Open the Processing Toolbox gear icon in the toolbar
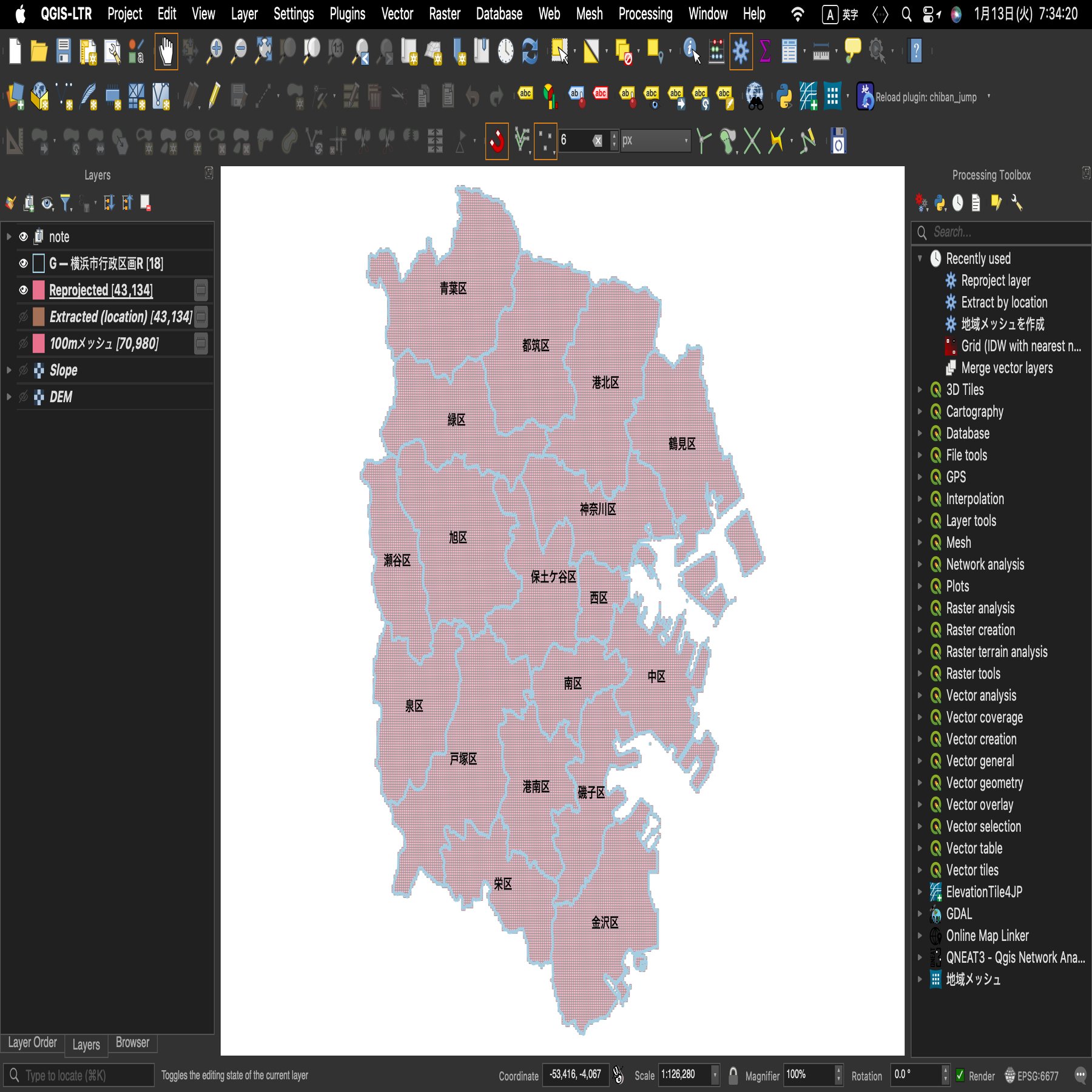 [741, 51]
